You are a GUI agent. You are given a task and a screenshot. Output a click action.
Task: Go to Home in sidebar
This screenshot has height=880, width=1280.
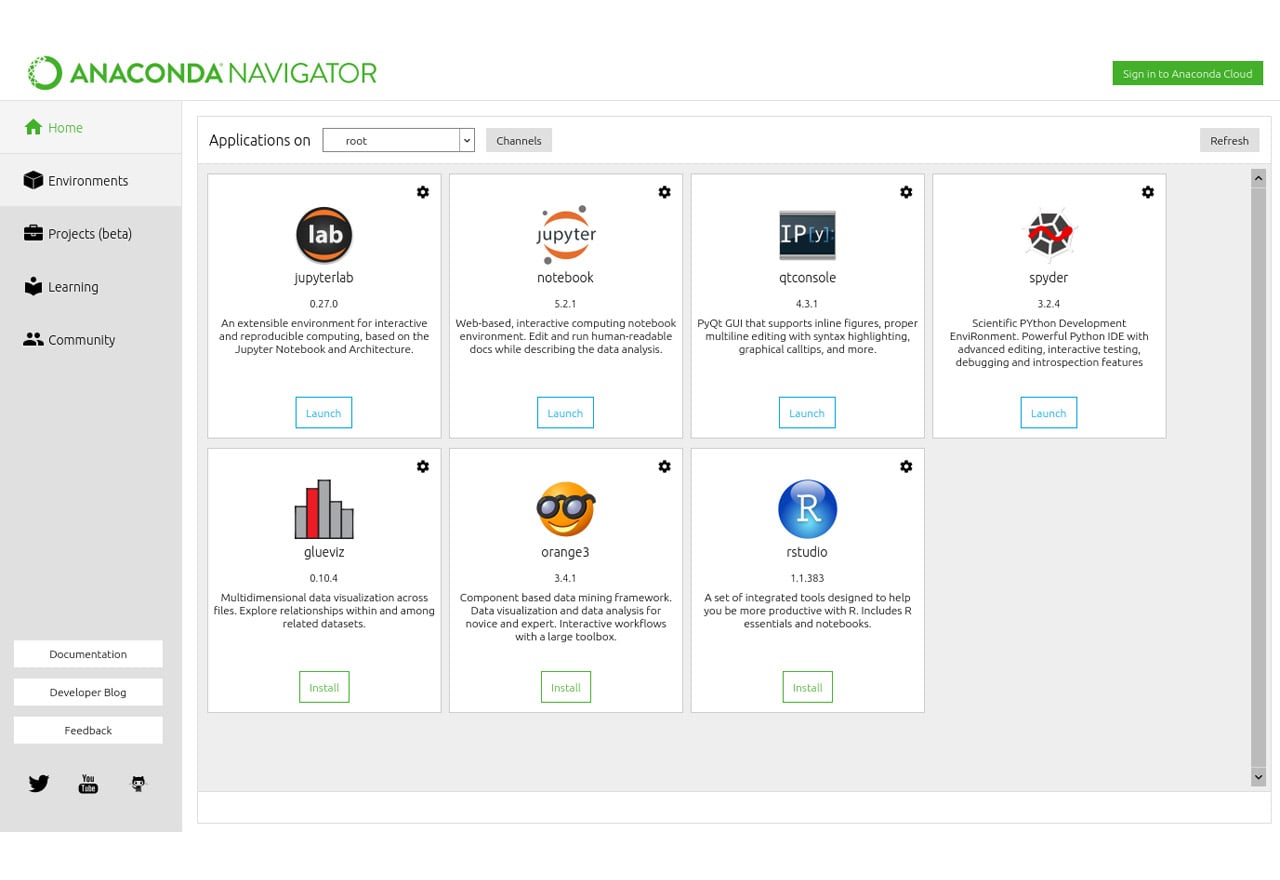[x=91, y=127]
